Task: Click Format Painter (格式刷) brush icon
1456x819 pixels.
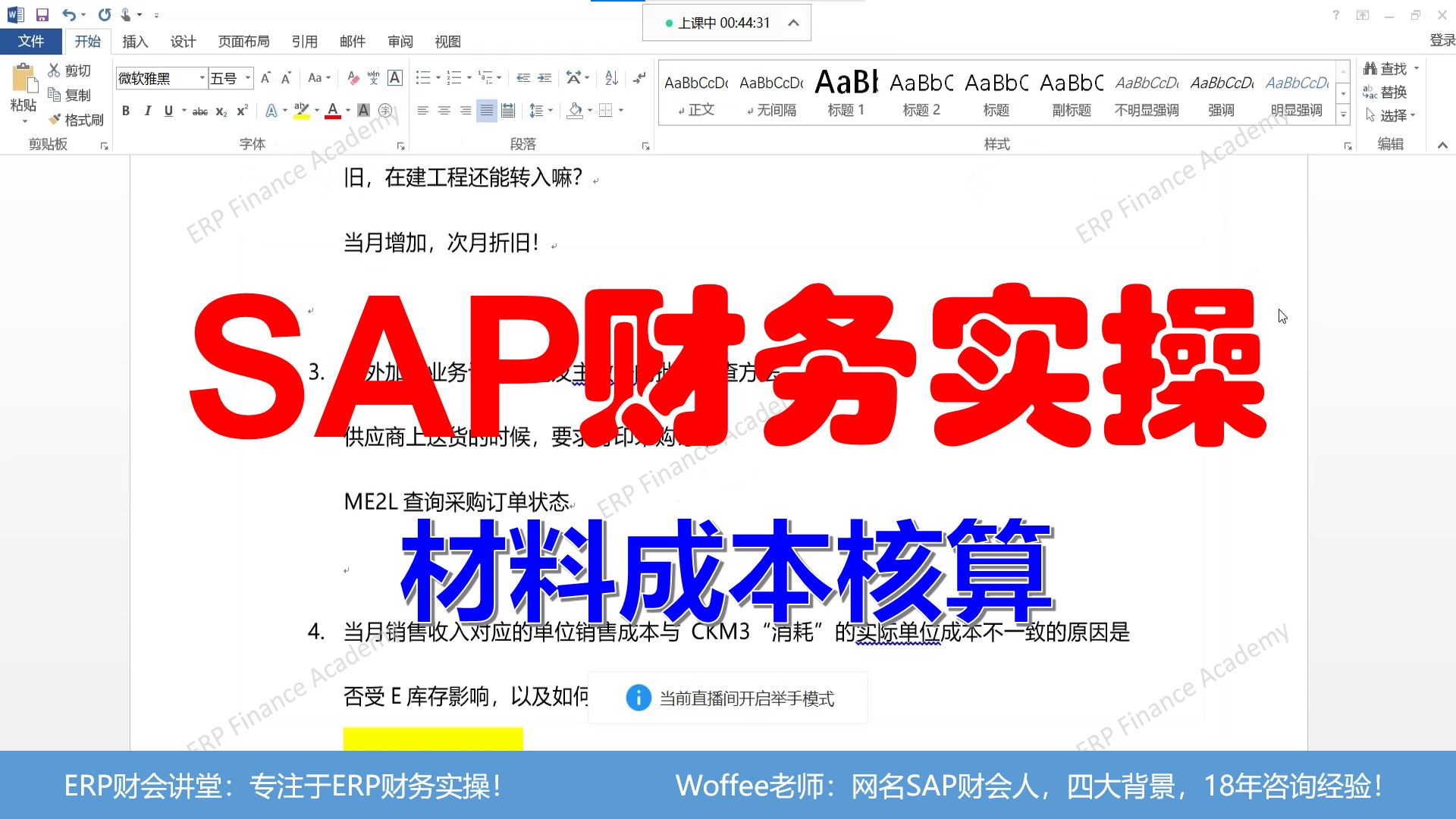Action: pos(54,119)
